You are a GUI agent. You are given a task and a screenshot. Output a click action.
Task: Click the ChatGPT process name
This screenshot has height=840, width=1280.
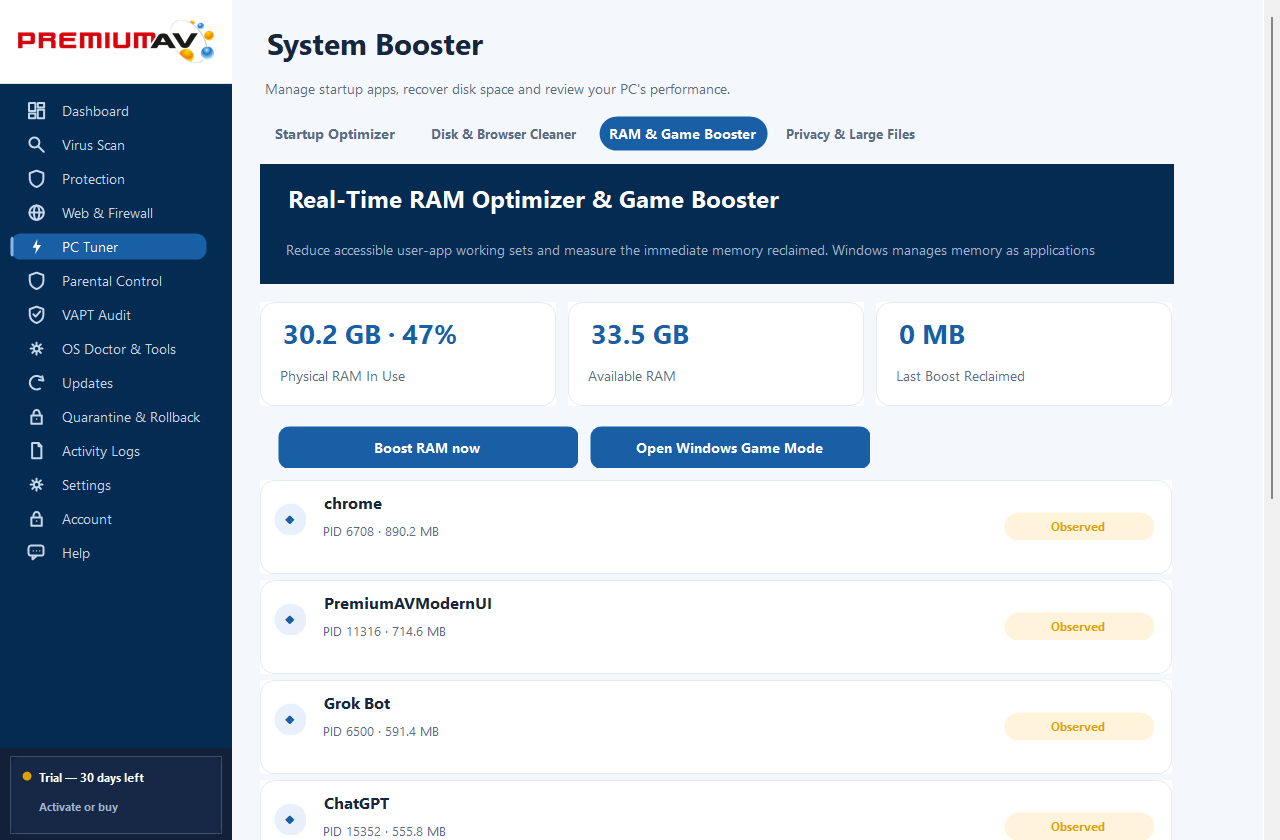tap(357, 804)
